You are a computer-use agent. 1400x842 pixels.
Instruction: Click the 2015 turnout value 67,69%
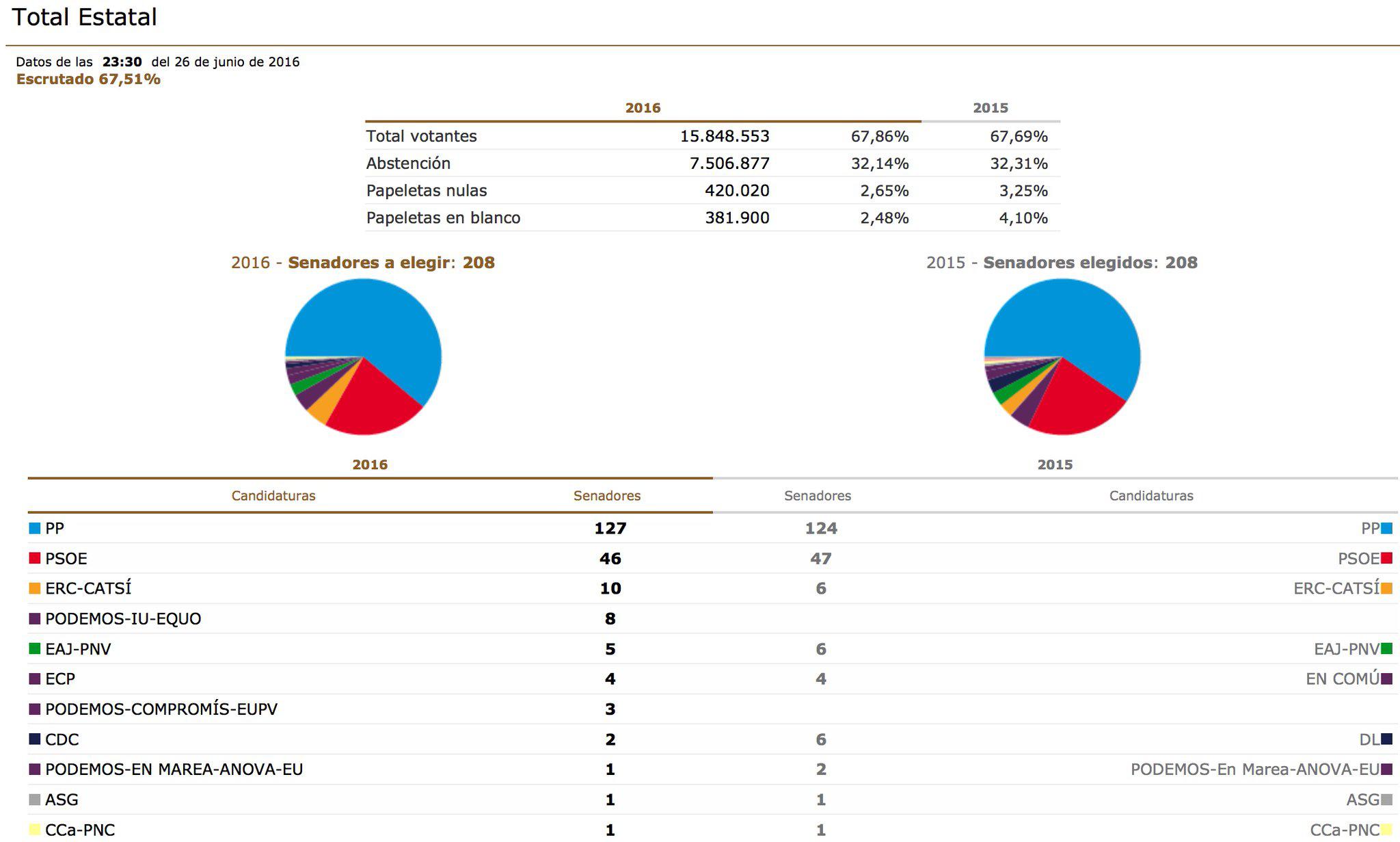point(1019,136)
